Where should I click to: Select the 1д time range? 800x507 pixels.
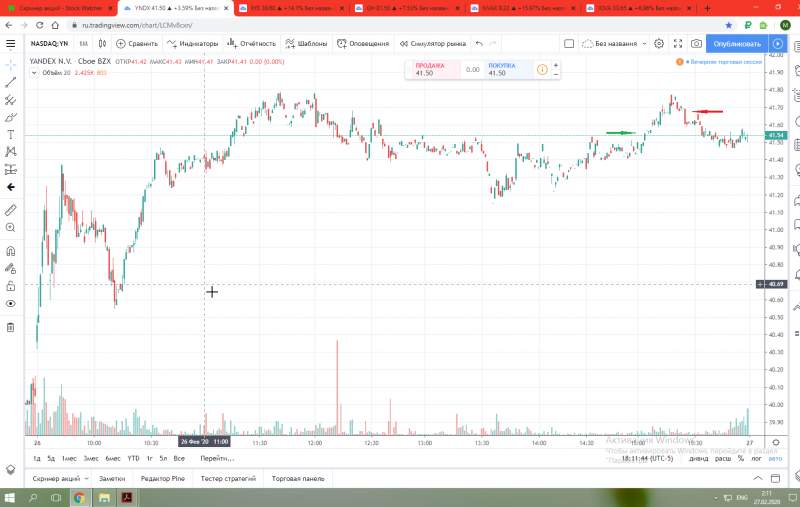(x=37, y=458)
